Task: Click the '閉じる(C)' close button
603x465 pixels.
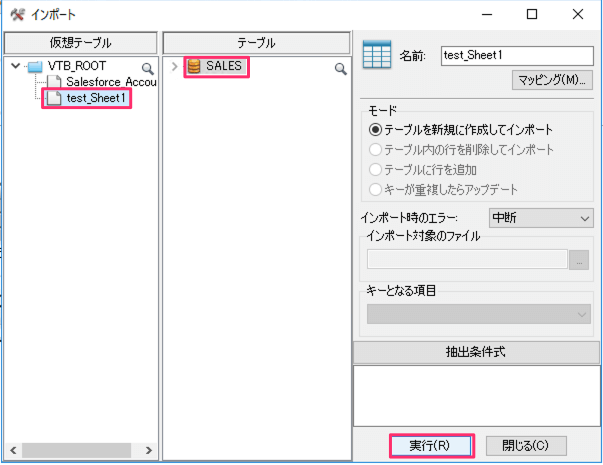Action: (526, 446)
